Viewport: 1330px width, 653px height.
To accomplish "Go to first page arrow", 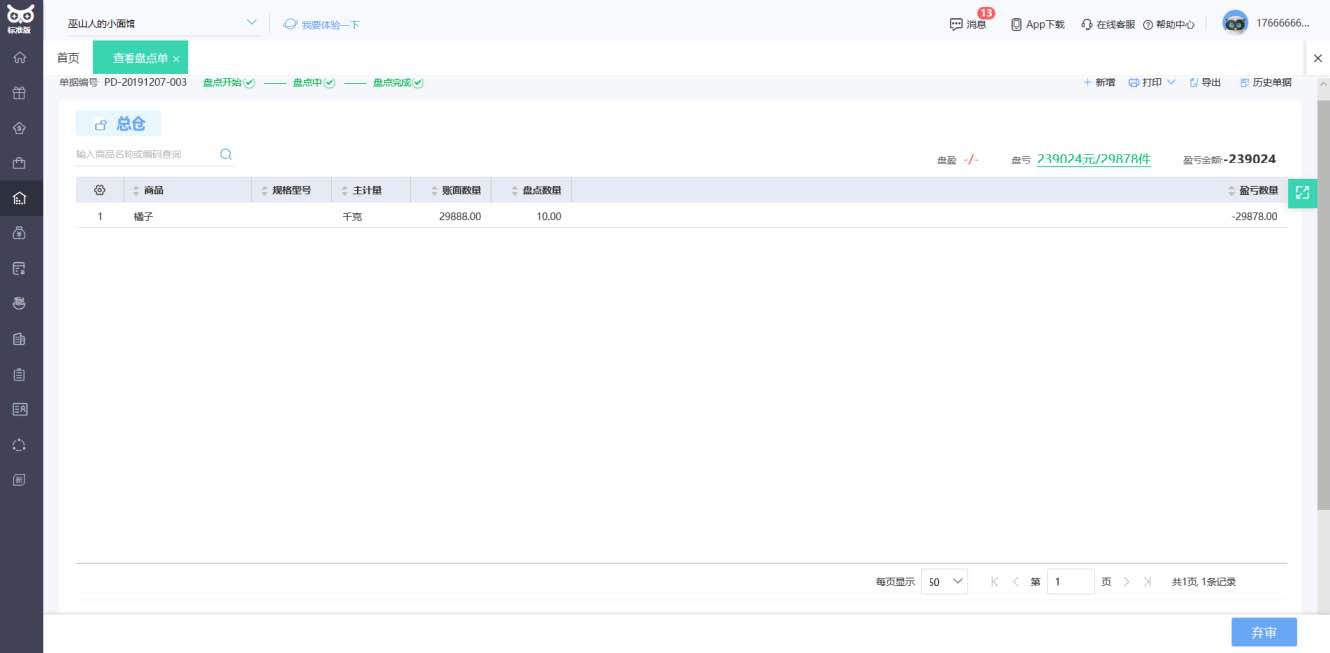I will (995, 581).
